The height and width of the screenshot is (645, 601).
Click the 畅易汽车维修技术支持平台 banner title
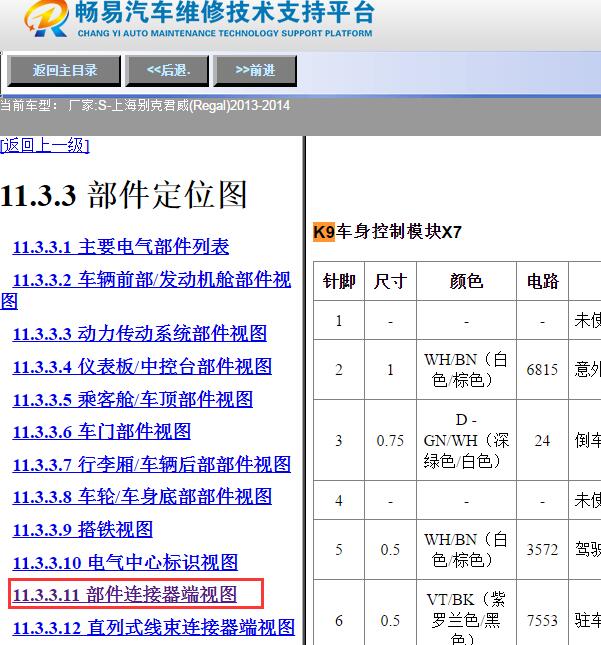tap(225, 12)
